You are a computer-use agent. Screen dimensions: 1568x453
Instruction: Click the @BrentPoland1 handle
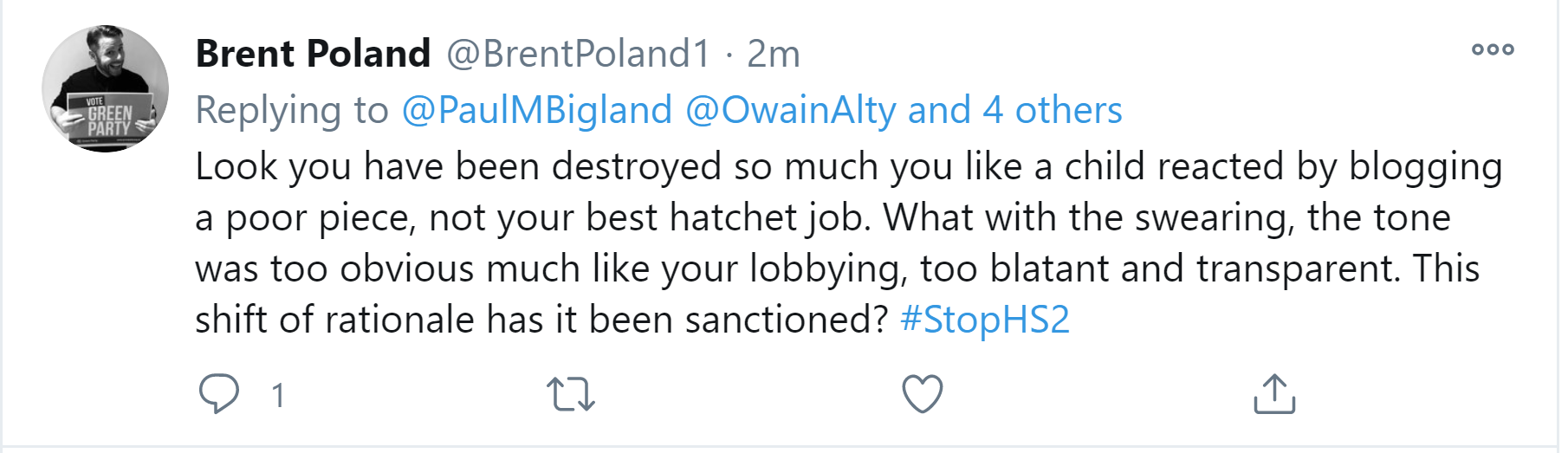[x=579, y=54]
